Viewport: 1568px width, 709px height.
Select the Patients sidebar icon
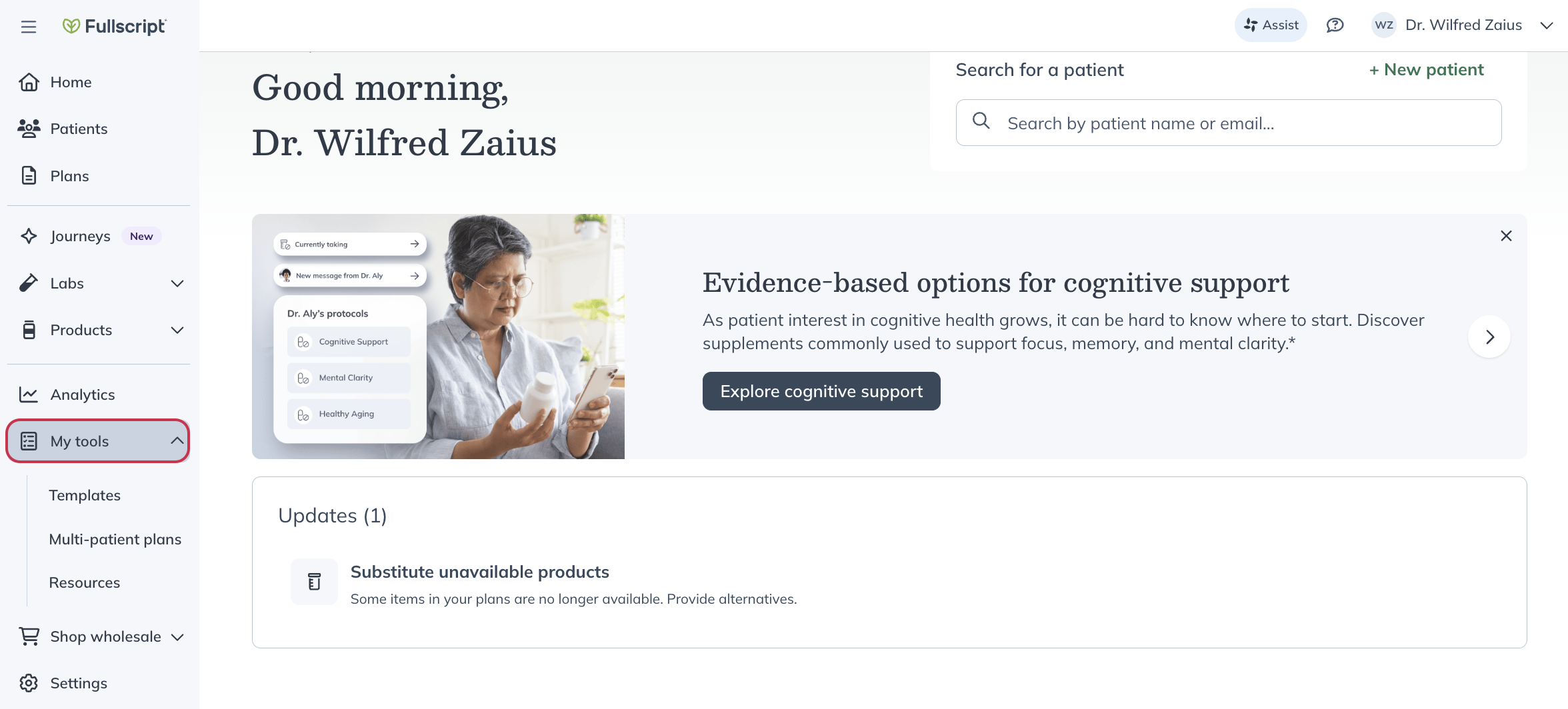29,128
